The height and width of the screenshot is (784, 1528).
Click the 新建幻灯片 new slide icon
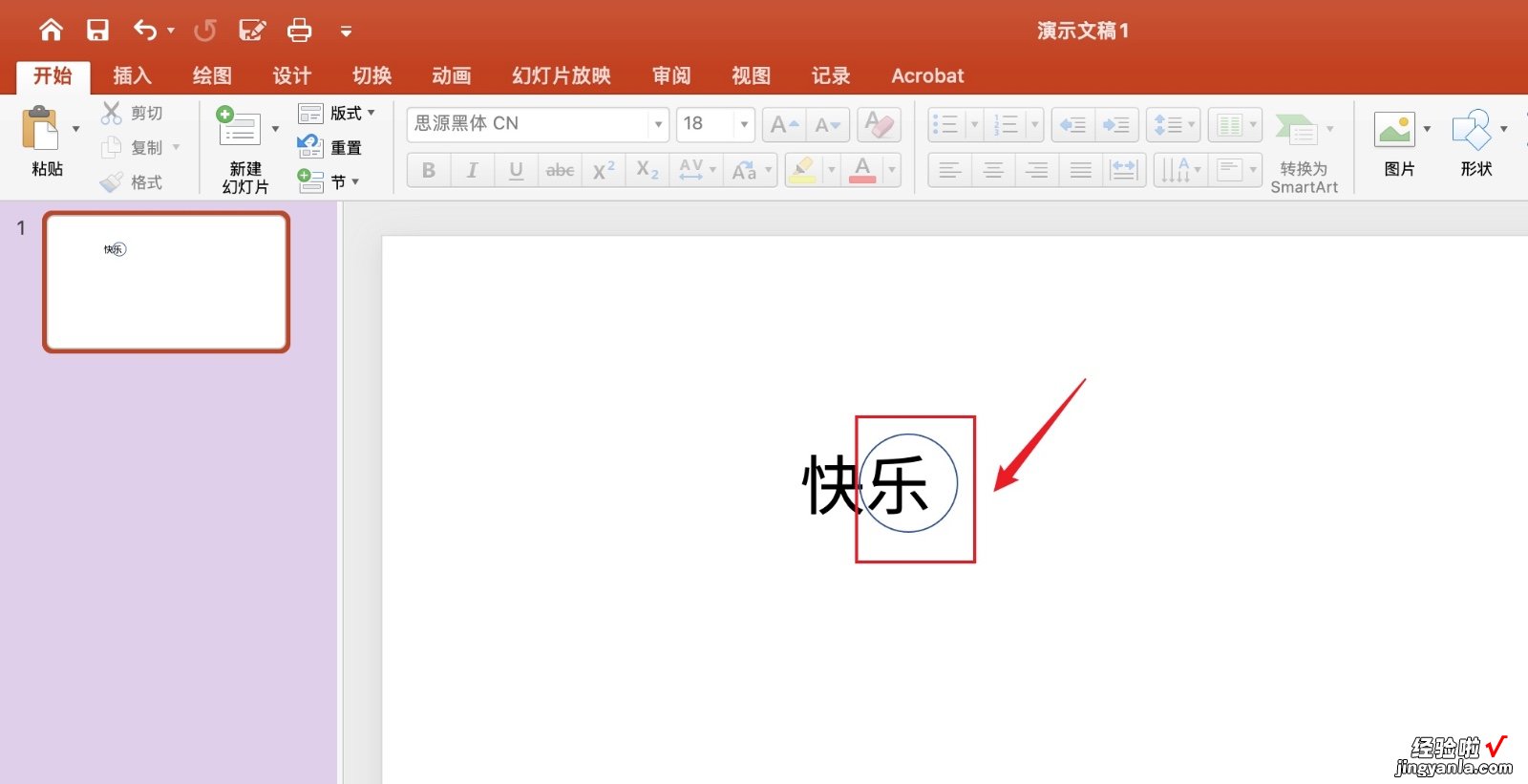pyautogui.click(x=239, y=128)
